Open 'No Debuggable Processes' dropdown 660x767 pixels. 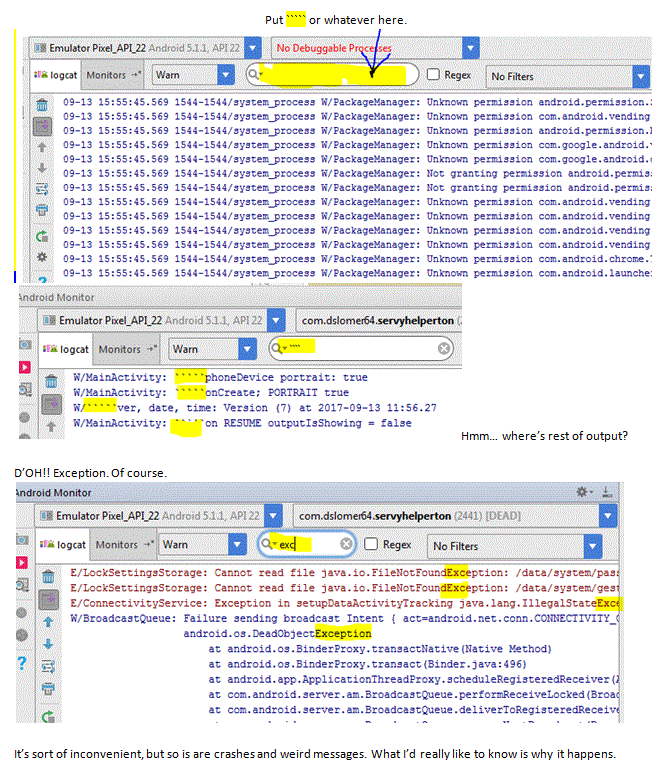click(x=375, y=48)
